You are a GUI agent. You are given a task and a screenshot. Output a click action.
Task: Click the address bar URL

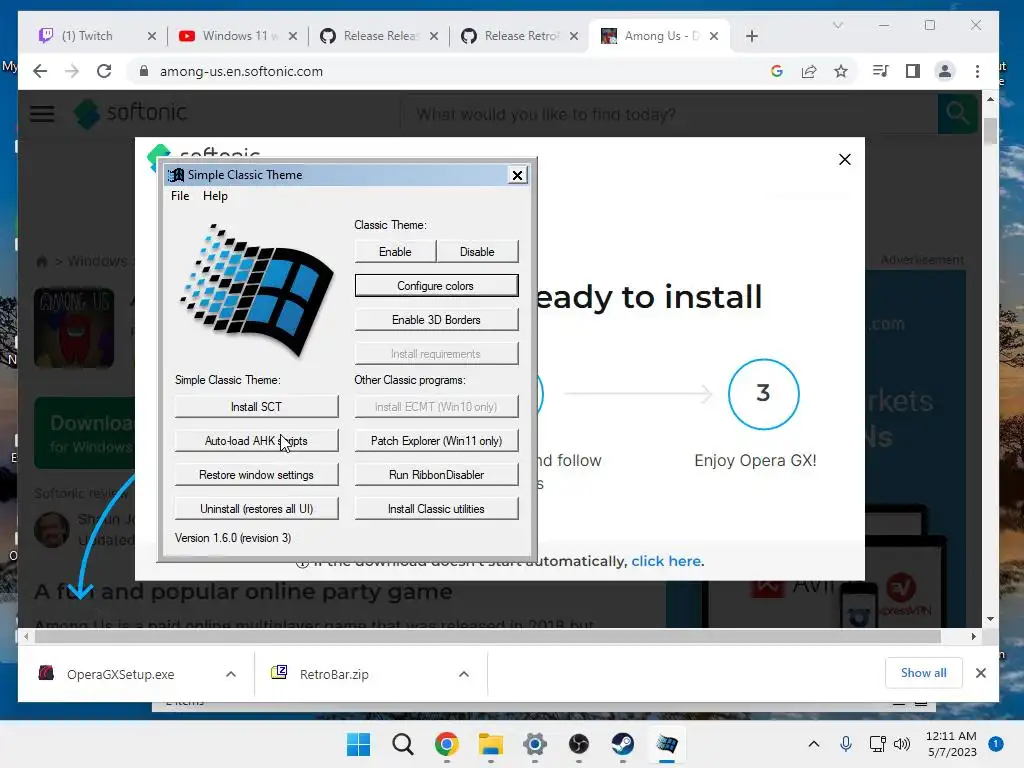(241, 71)
